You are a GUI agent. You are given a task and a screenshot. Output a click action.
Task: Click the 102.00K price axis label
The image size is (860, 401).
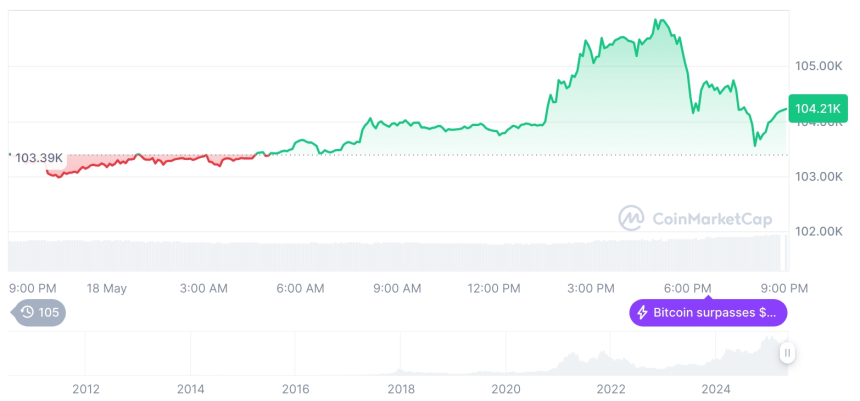(817, 231)
